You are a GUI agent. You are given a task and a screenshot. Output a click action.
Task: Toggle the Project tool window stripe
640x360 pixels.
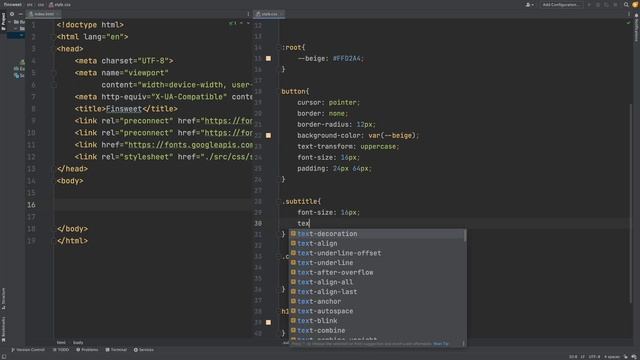click(x=3, y=21)
